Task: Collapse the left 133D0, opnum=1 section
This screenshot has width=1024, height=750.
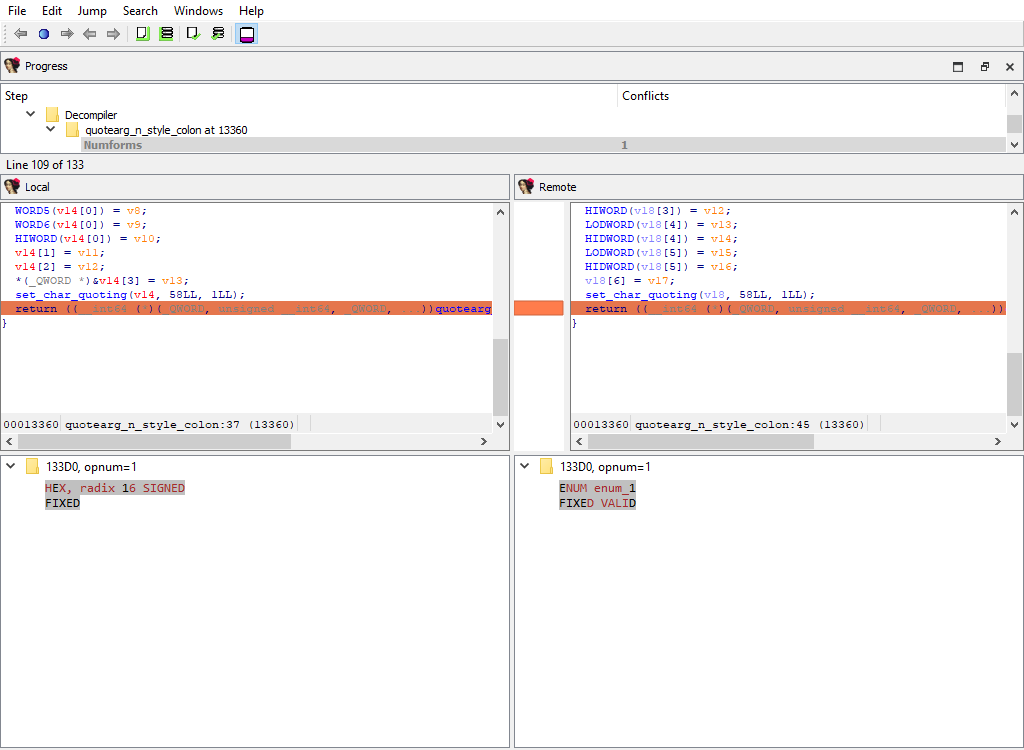Action: 10,466
